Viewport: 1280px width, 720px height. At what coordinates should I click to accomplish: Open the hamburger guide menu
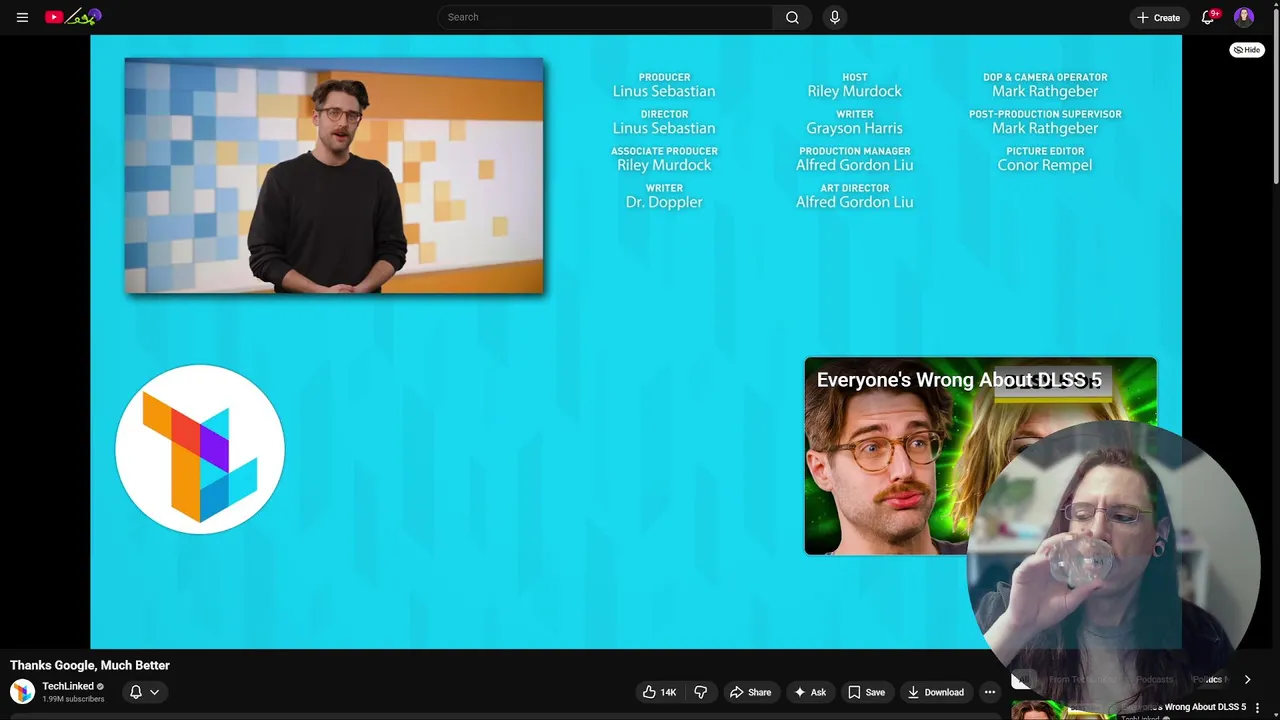(x=22, y=17)
